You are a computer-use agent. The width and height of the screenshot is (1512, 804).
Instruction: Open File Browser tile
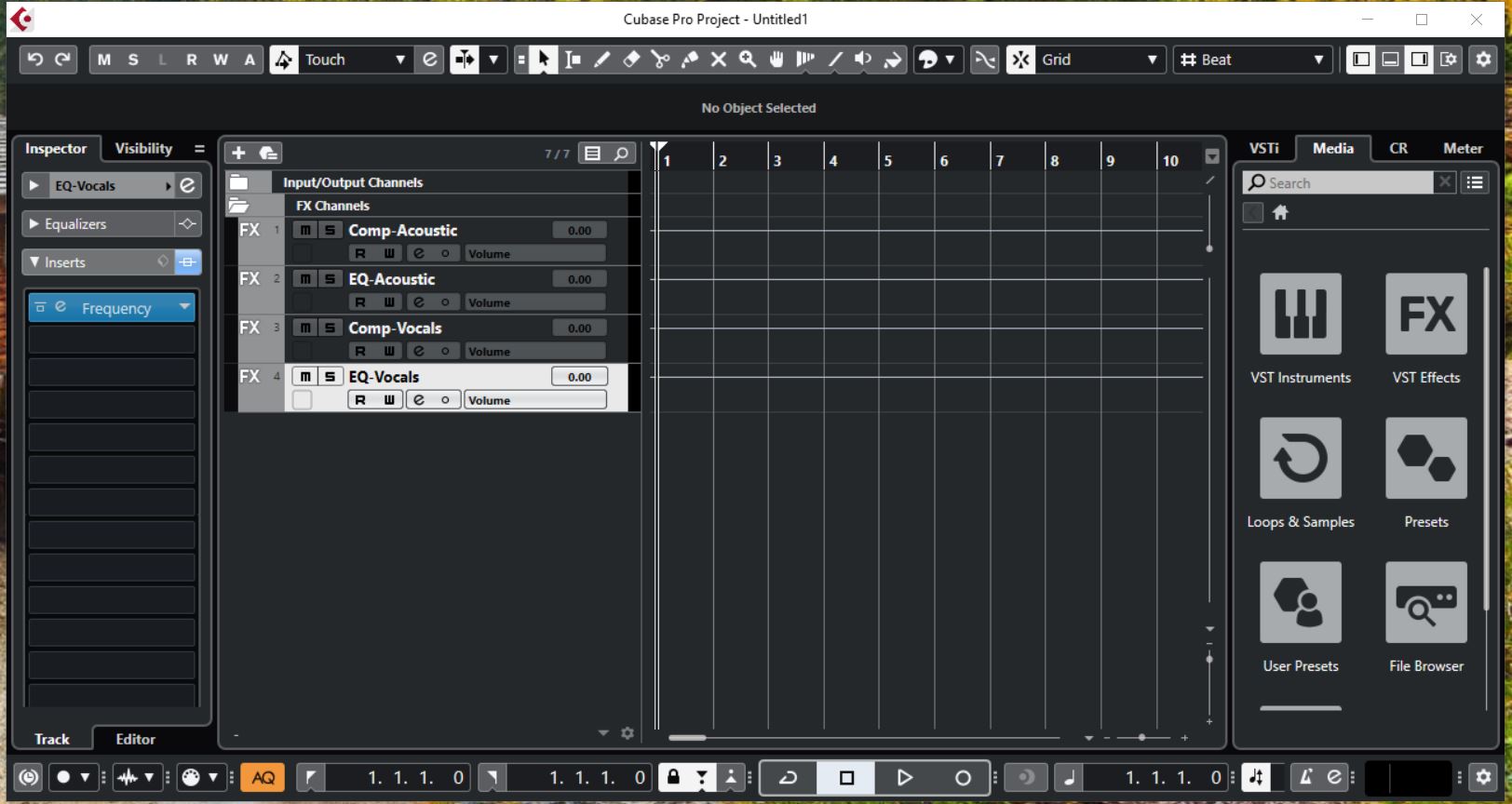1426,602
